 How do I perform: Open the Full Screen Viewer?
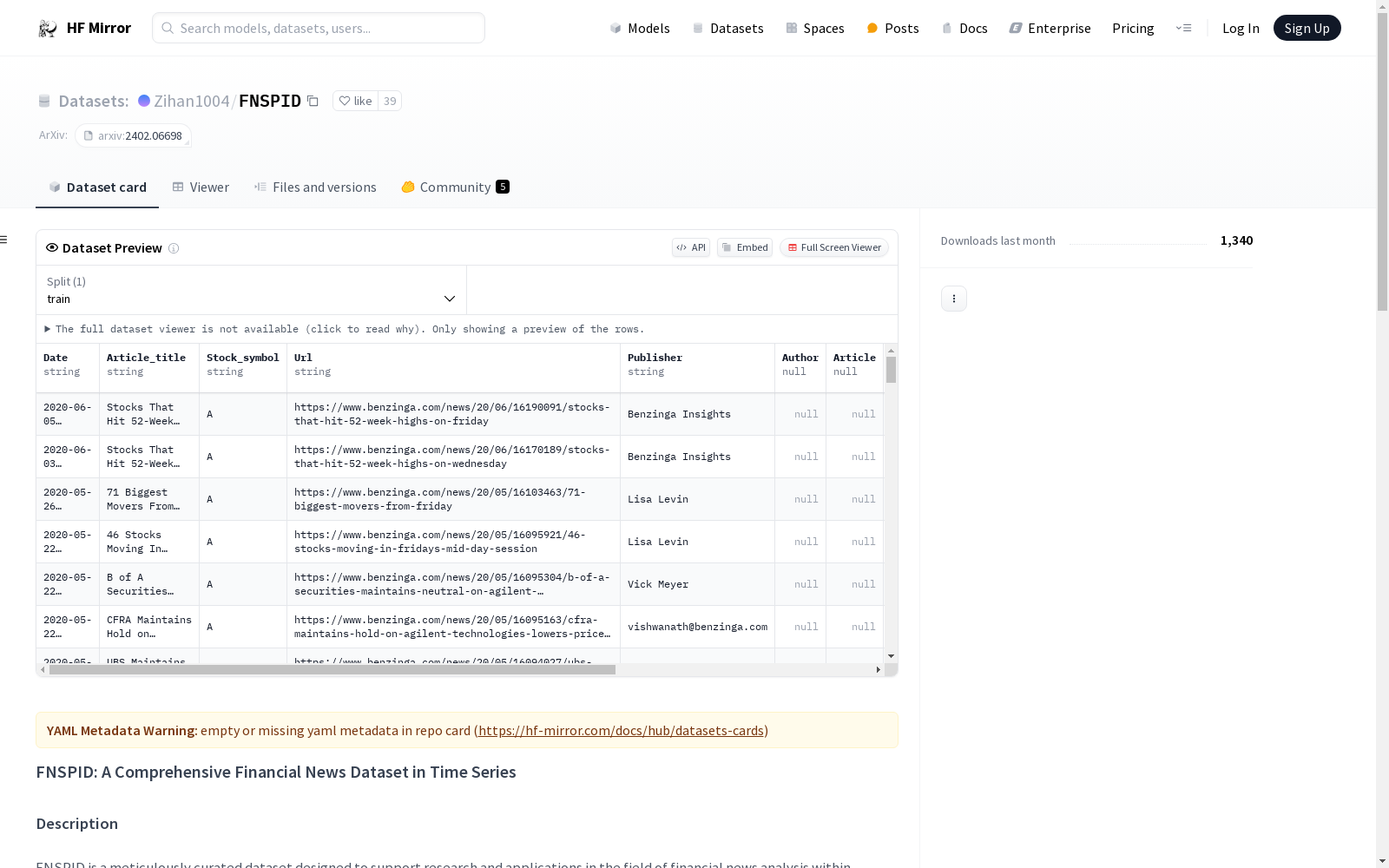pyautogui.click(x=833, y=248)
